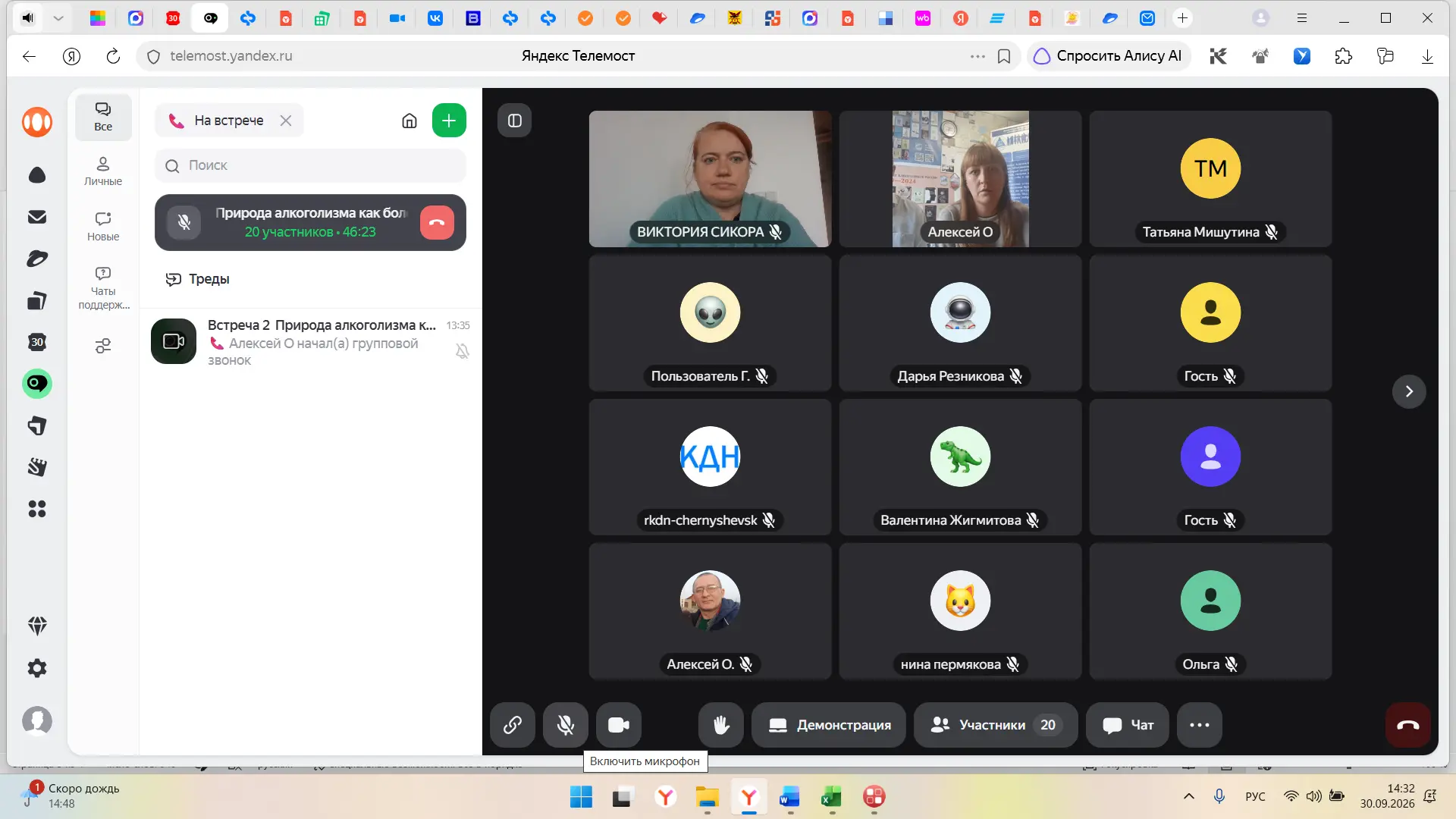Toggle the camera in the call toolbar
The width and height of the screenshot is (1456, 819).
(x=619, y=725)
